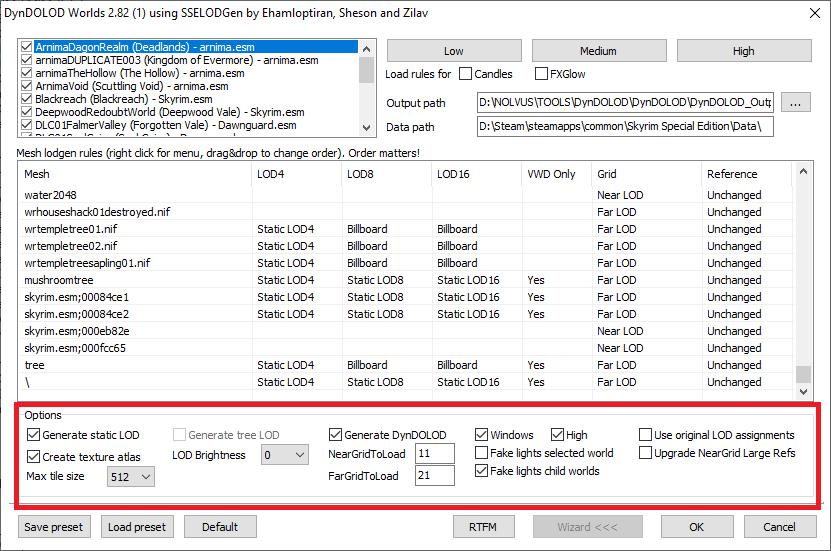Open the RTFM documentation button
831x551 pixels.
tap(483, 527)
